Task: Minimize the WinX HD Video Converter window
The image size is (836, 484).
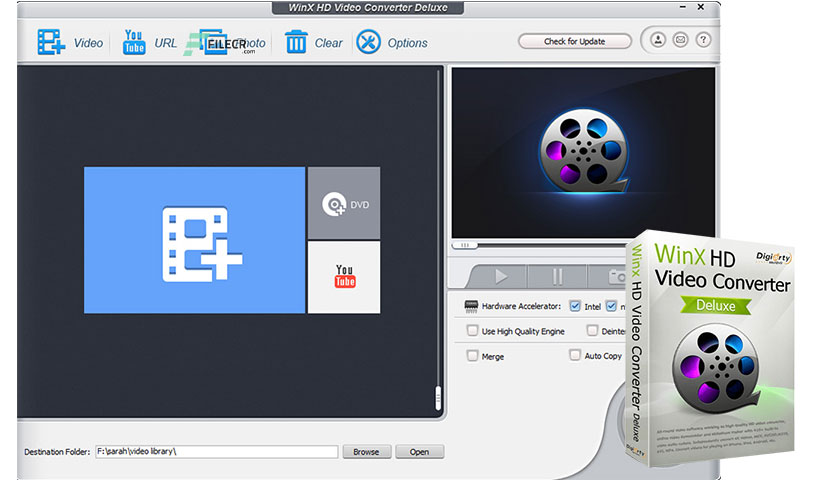Action: 683,7
